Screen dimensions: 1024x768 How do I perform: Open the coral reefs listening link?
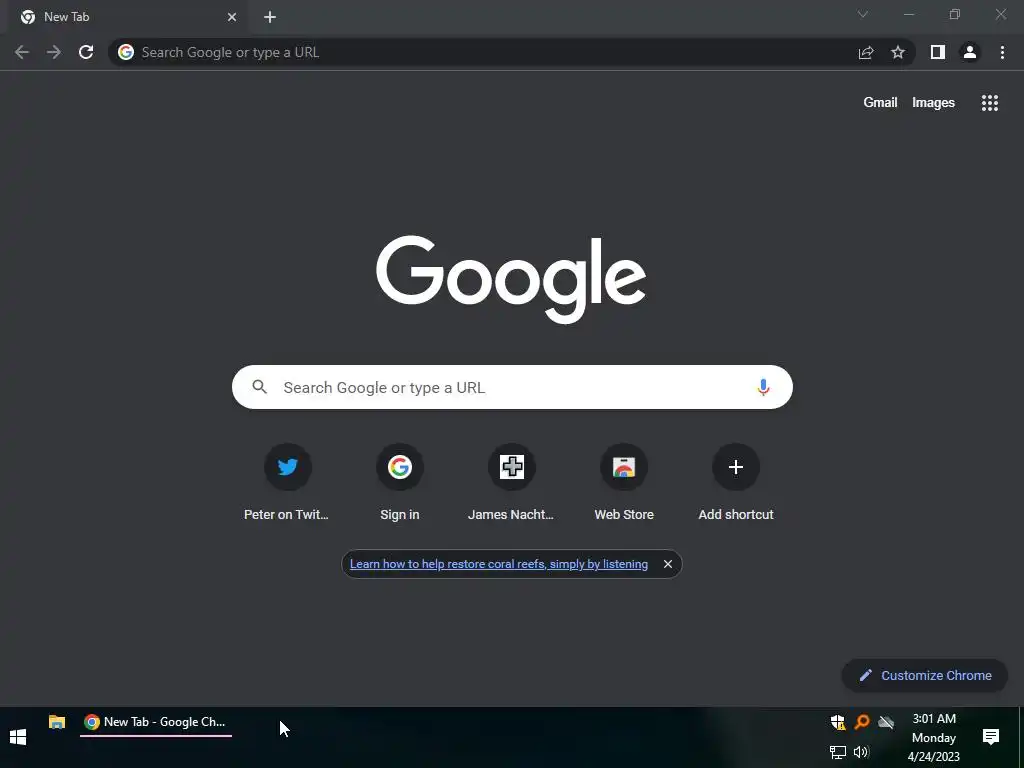coord(499,564)
